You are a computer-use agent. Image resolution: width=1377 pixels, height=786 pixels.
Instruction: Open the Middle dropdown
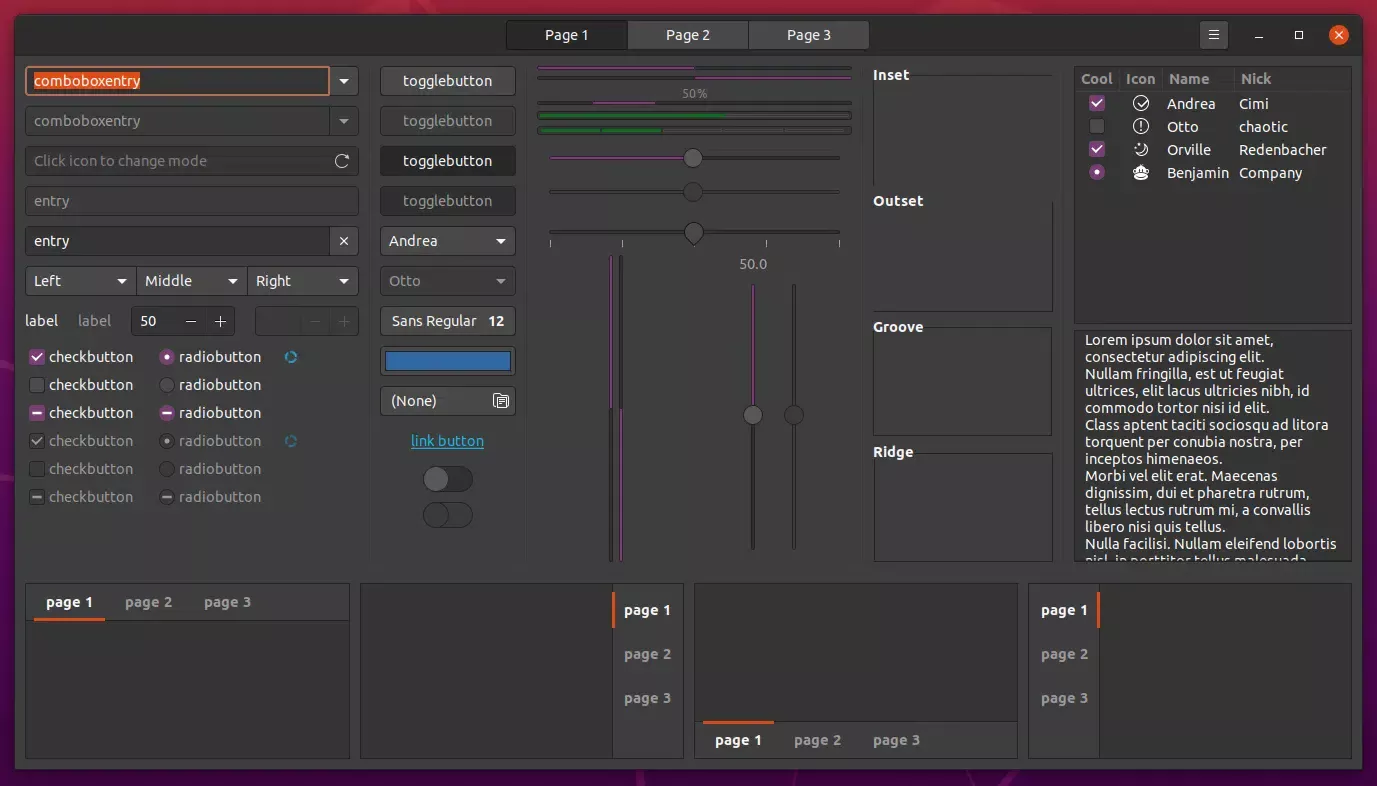(192, 281)
